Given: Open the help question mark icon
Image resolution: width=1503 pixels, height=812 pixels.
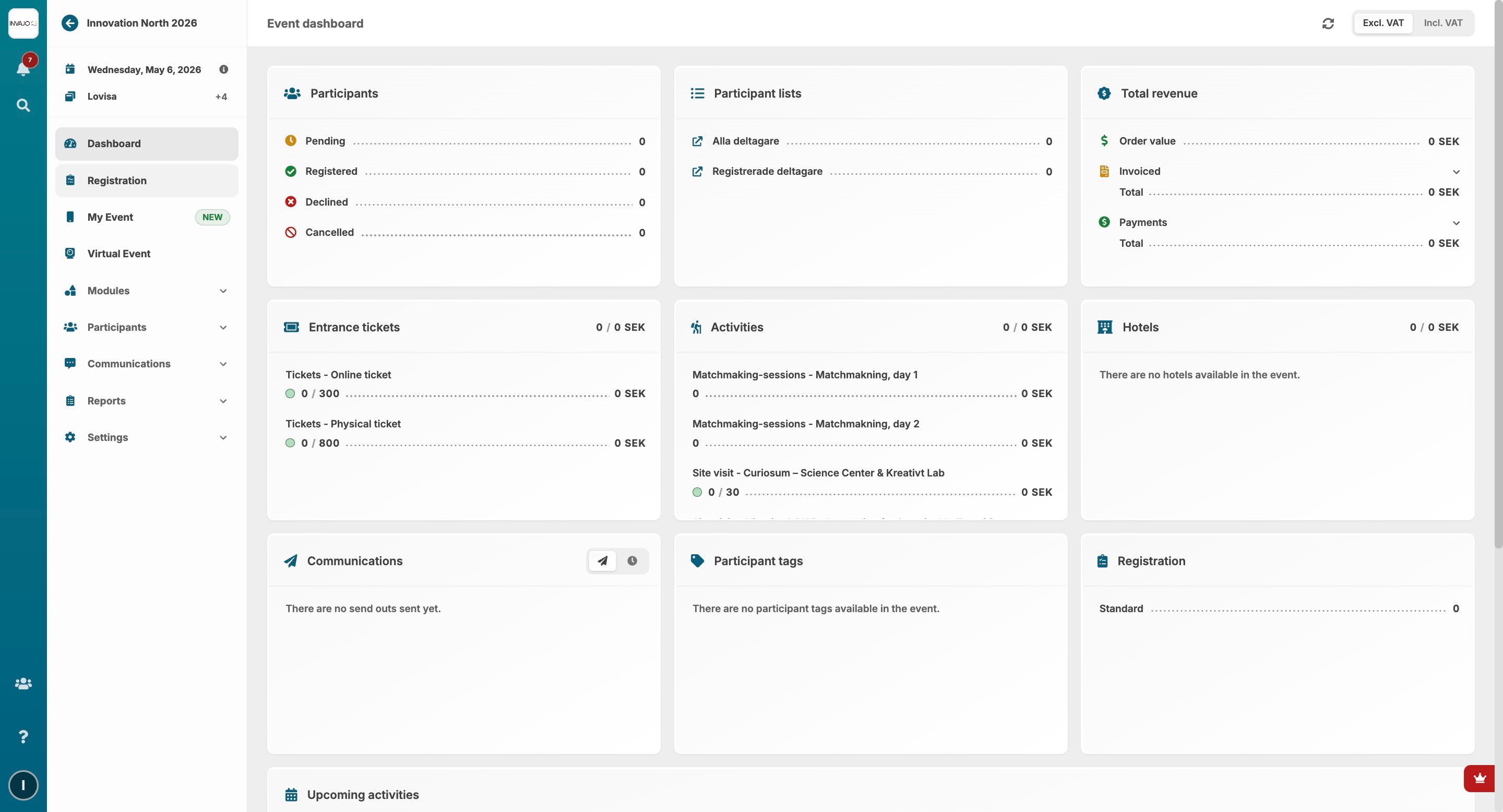Looking at the screenshot, I should 23,737.
